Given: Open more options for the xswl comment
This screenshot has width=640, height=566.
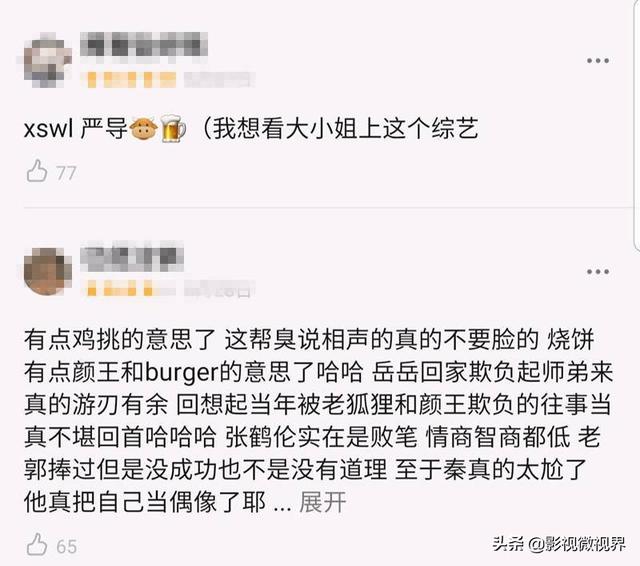Looking at the screenshot, I should tap(598, 61).
